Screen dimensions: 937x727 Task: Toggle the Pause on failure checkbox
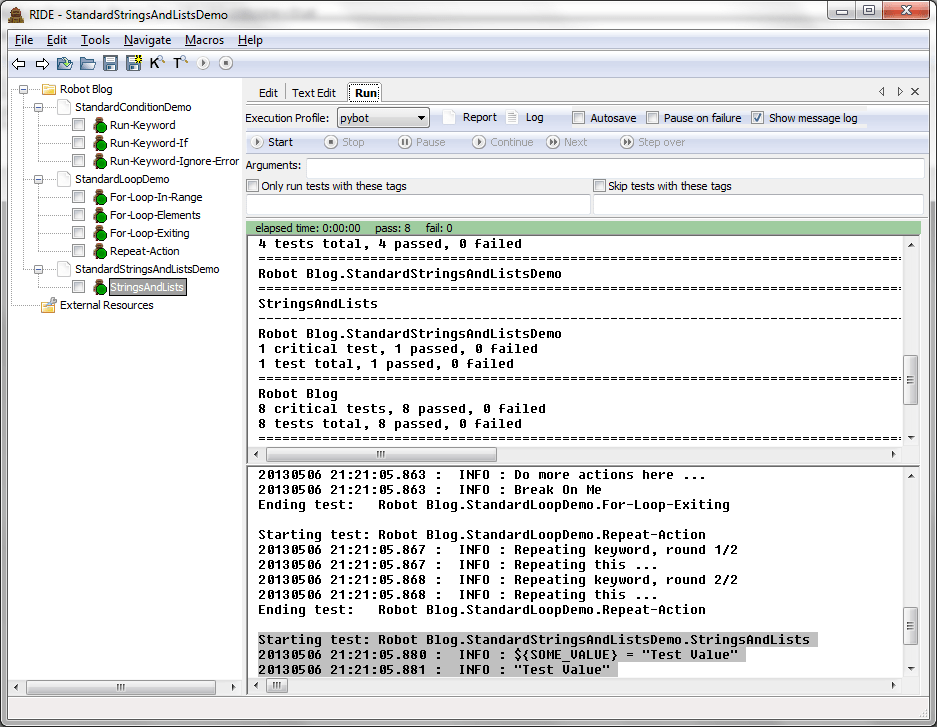pyautogui.click(x=653, y=118)
